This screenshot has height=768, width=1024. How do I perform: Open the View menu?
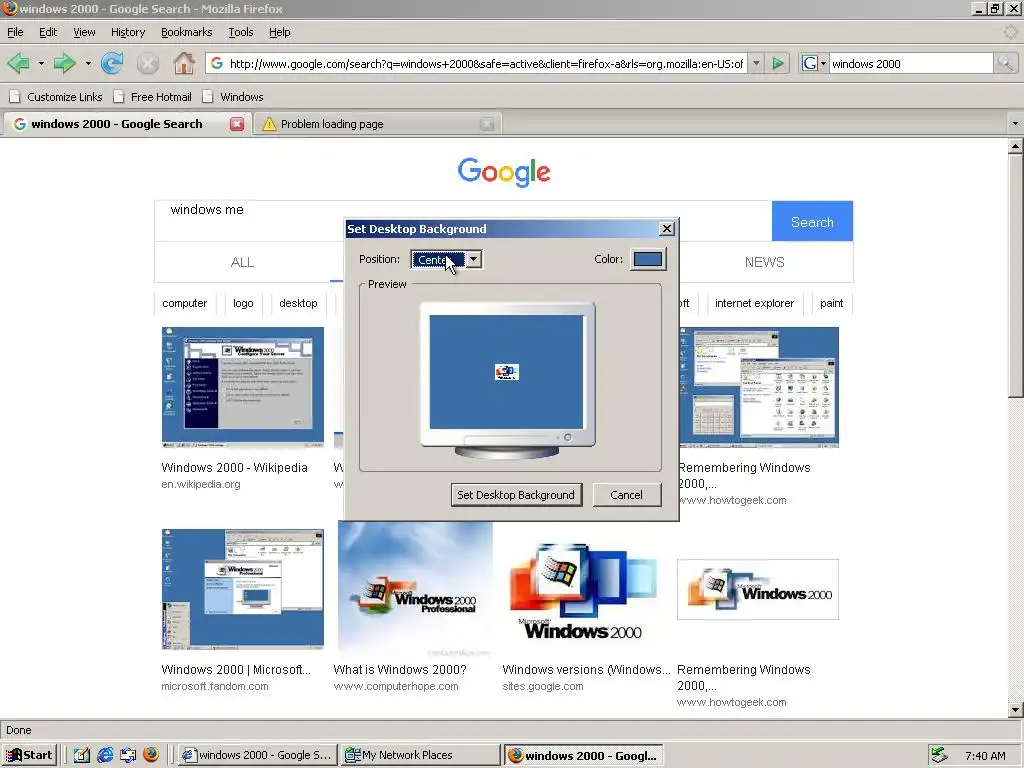click(x=84, y=32)
